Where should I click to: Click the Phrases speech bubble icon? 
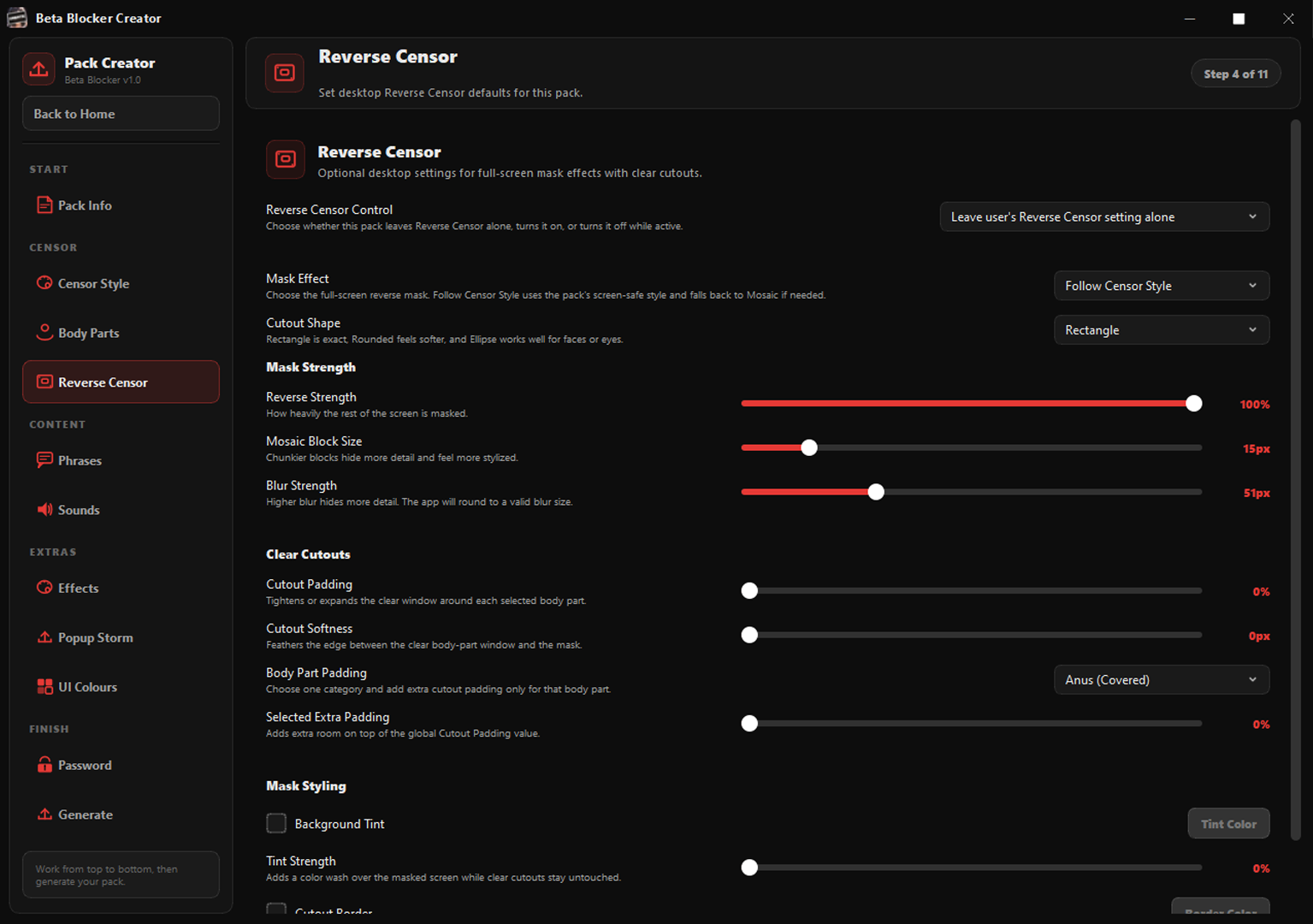(x=44, y=460)
